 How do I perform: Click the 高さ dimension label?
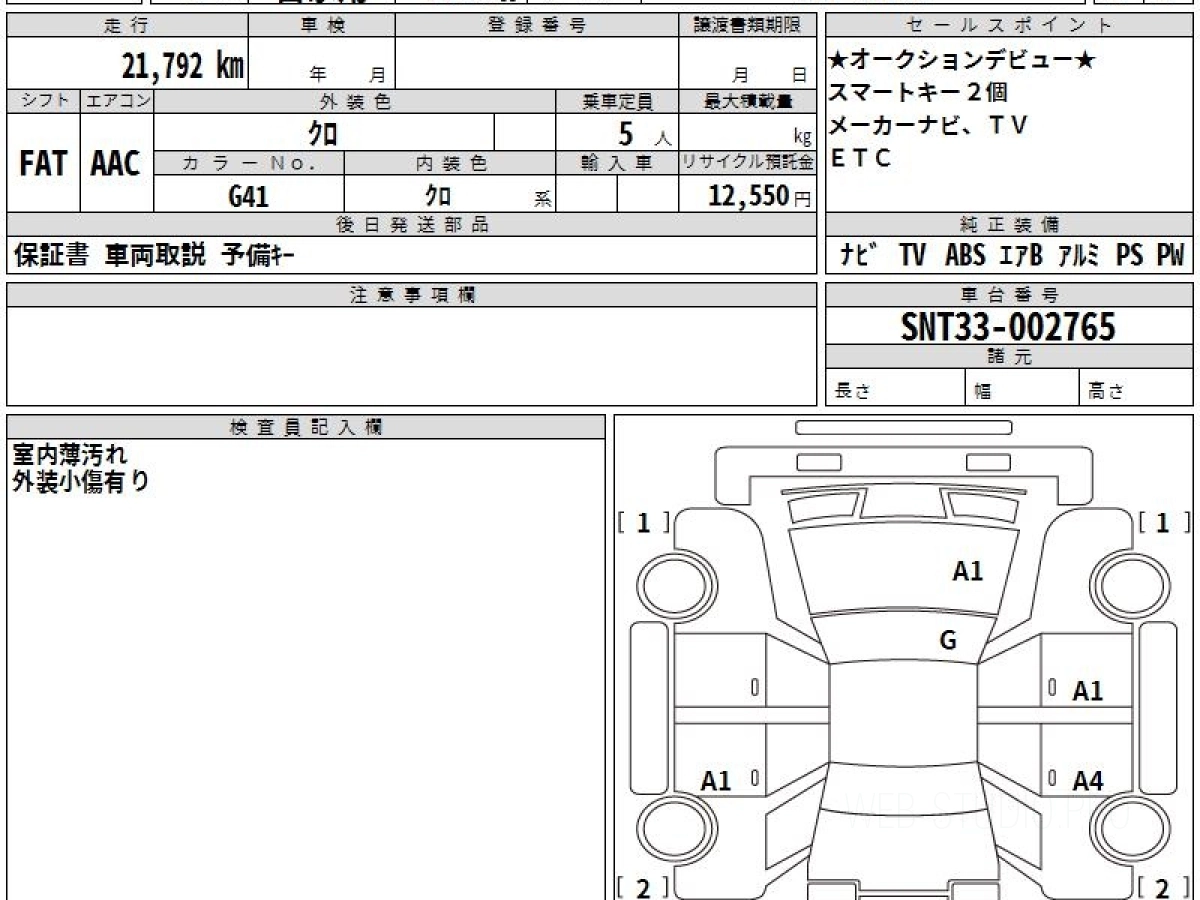pyautogui.click(x=1106, y=392)
